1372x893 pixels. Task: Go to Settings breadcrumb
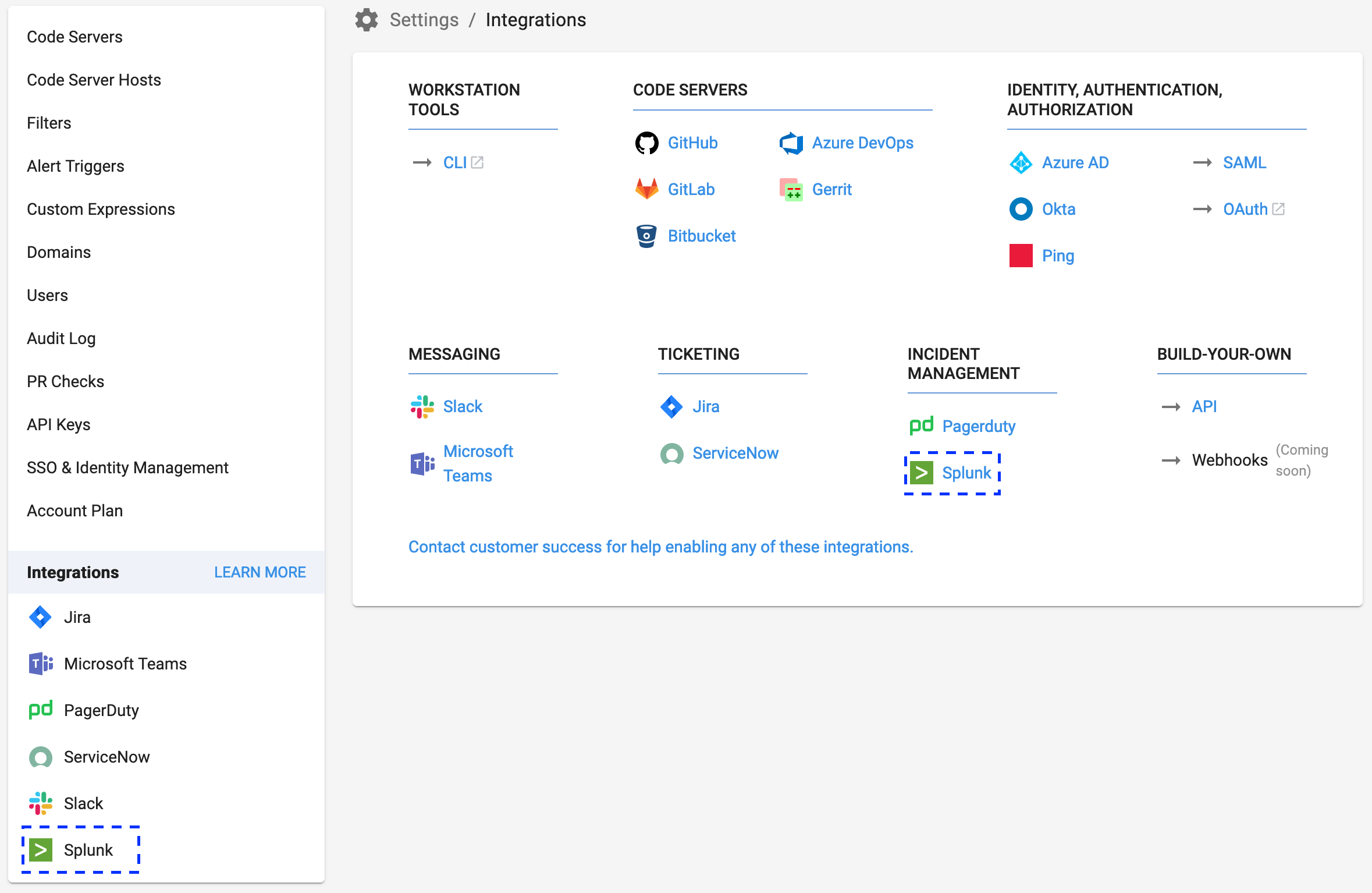point(424,20)
